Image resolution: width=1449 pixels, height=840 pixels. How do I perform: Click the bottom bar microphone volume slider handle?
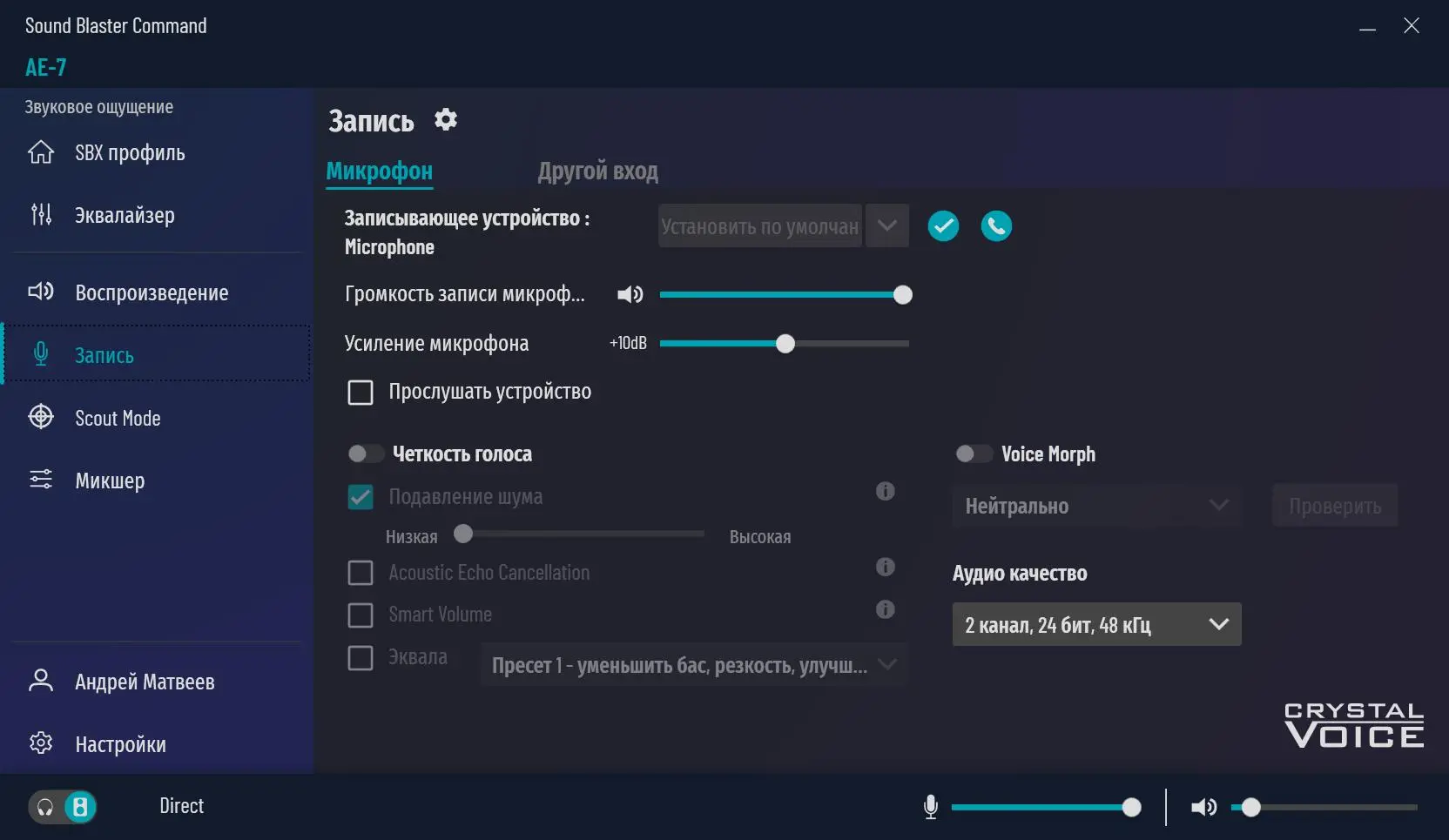(1132, 808)
